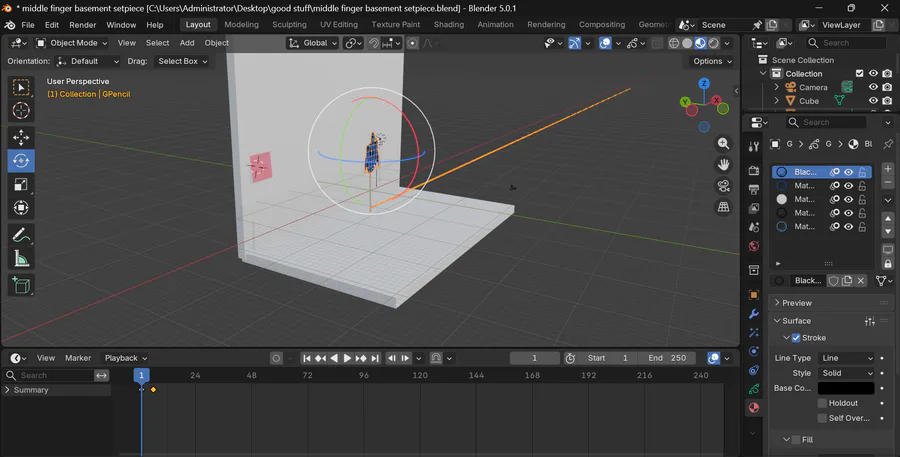Add a new material slot with plus
900x457 pixels.
click(x=887, y=170)
